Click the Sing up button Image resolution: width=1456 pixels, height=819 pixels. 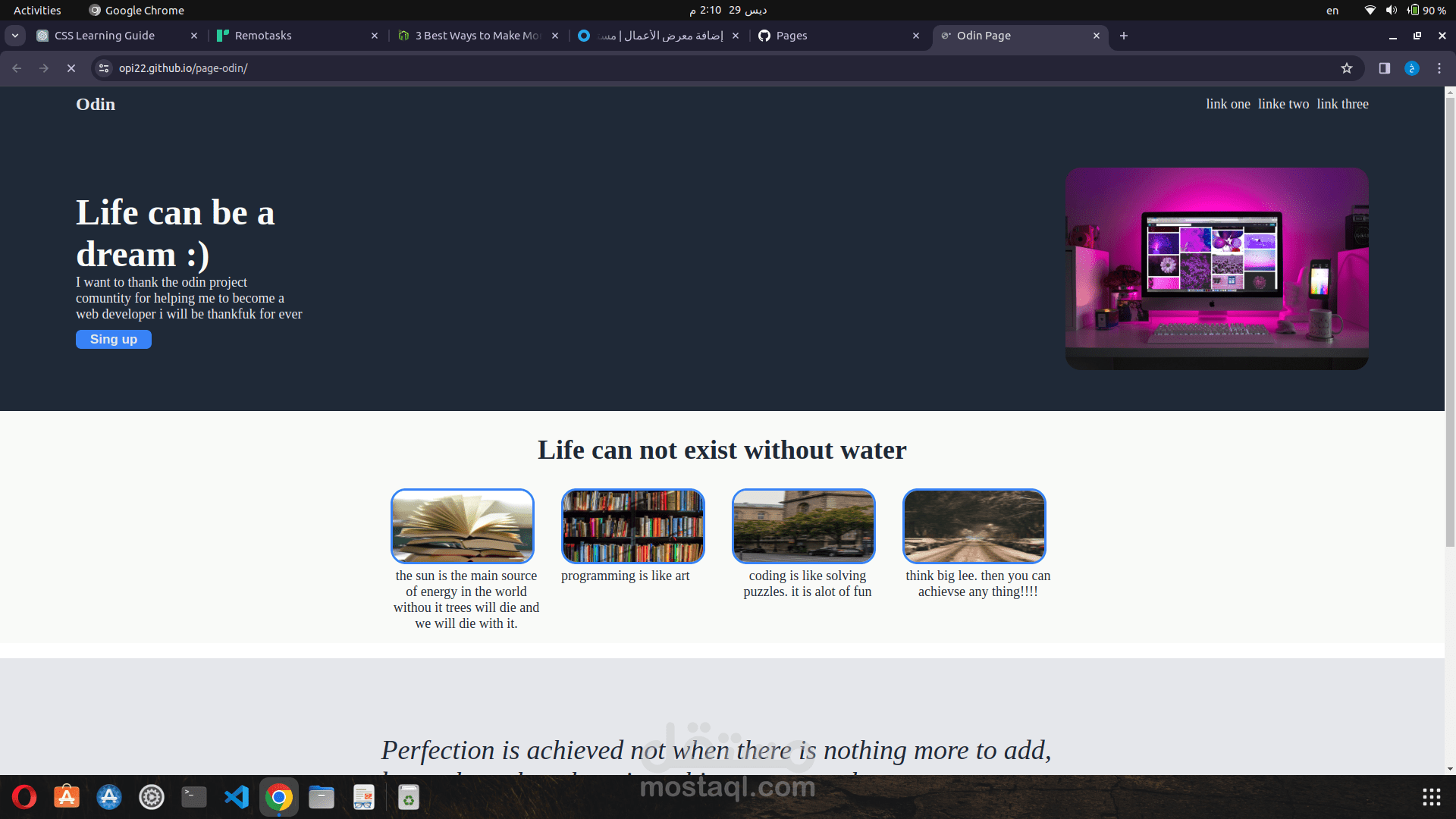pos(114,339)
